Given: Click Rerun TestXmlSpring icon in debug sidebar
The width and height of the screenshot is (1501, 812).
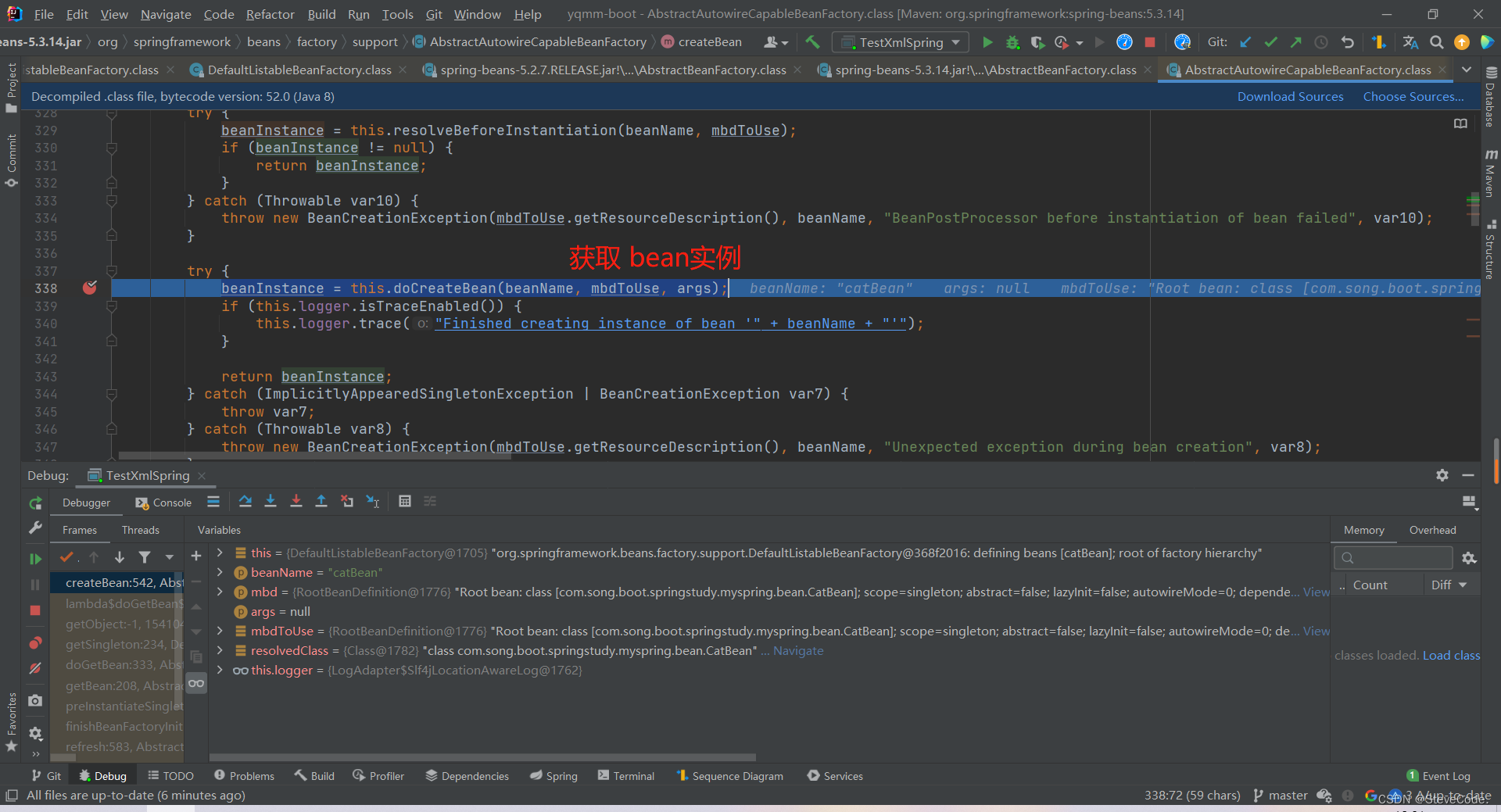Looking at the screenshot, I should (35, 504).
